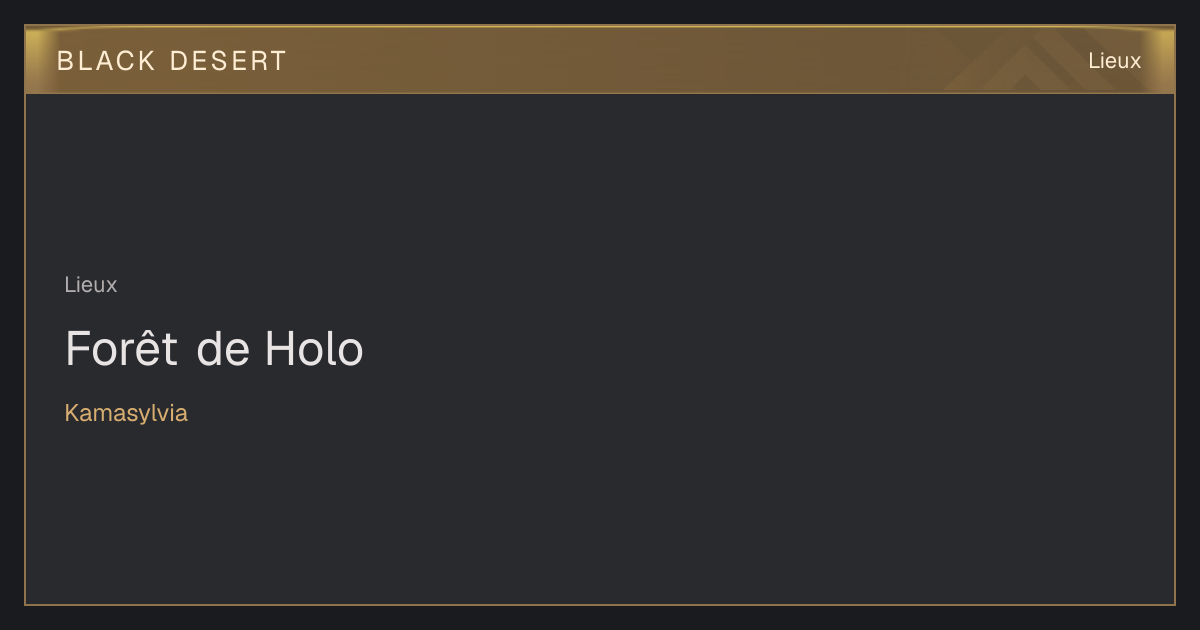
Task: Click the gold bottom border of the card
Action: pos(600,604)
